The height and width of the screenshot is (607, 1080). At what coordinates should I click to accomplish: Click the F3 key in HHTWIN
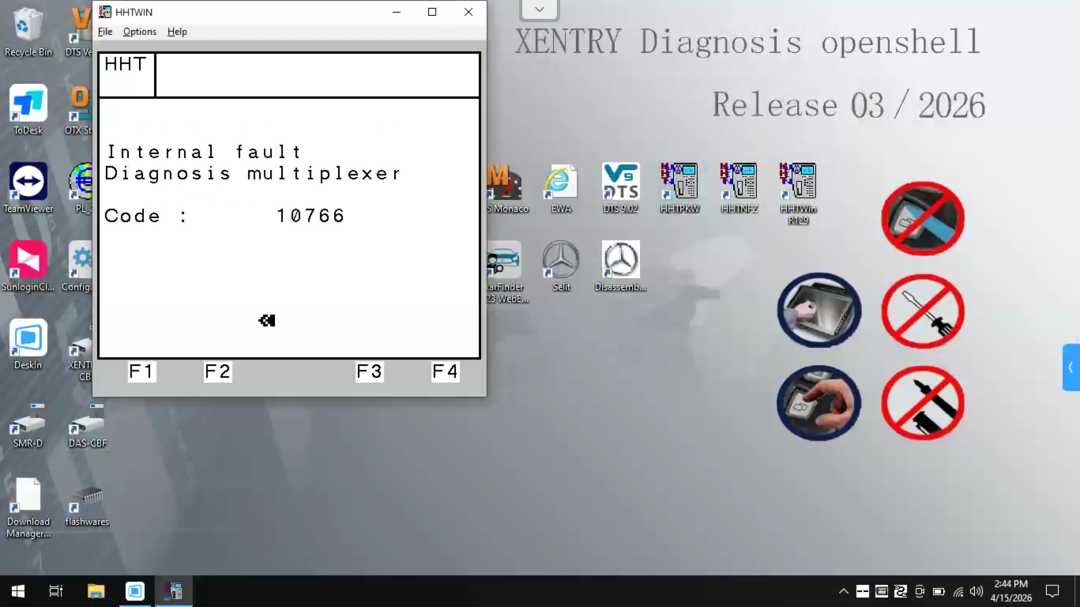click(x=368, y=372)
